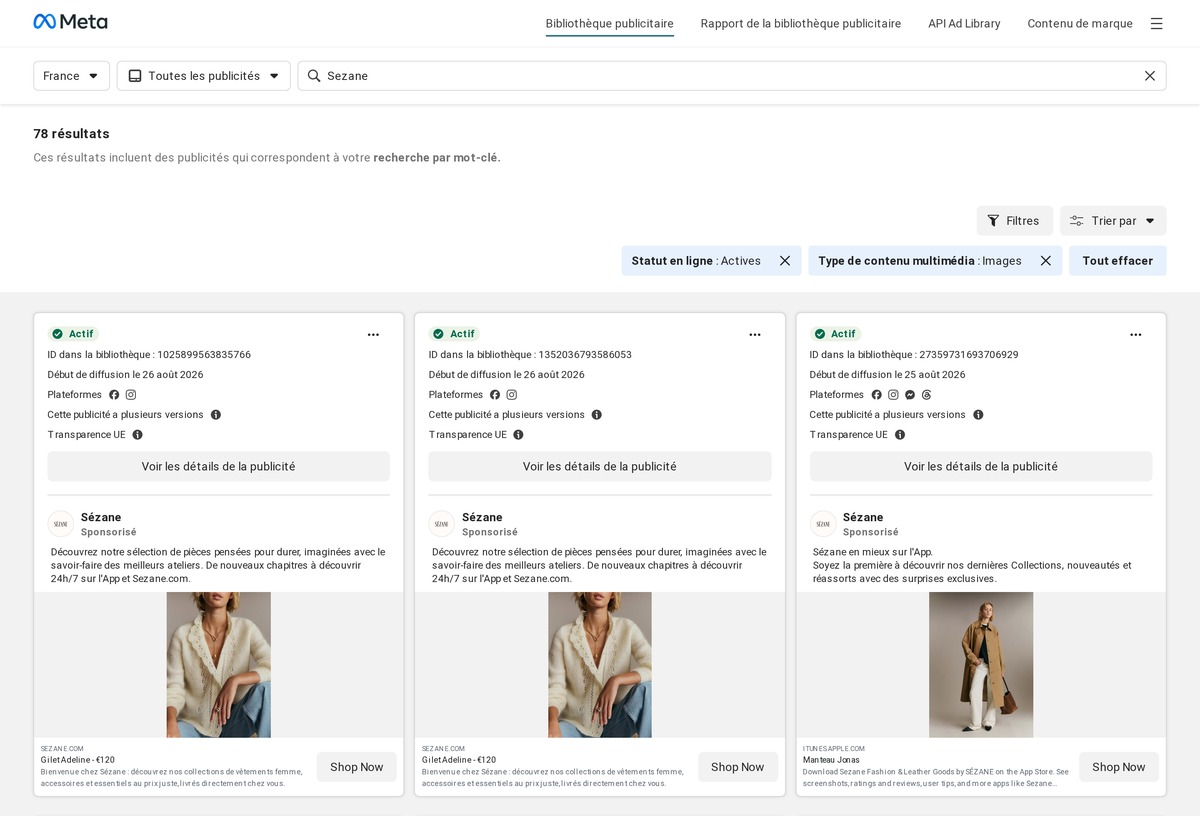Click the '78 résultats' heading
This screenshot has width=1200, height=816.
click(71, 134)
